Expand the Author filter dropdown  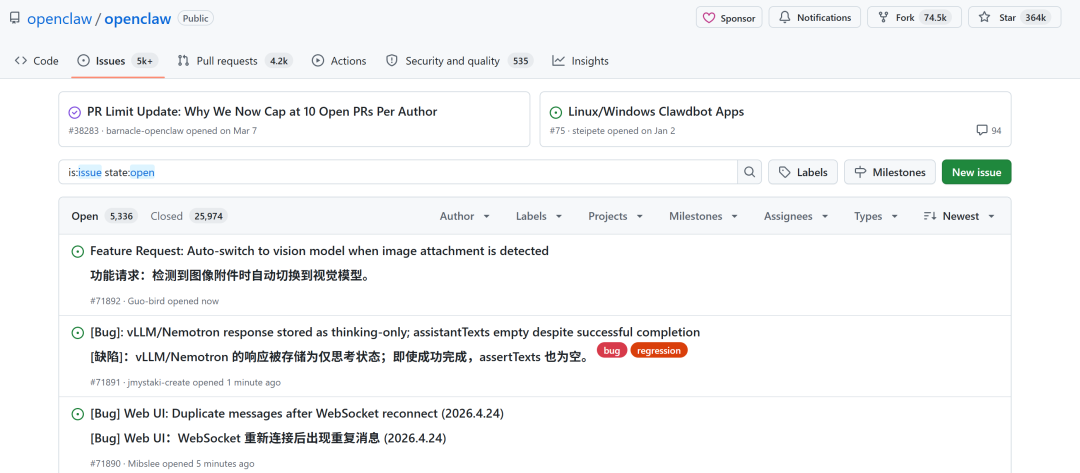tap(465, 216)
